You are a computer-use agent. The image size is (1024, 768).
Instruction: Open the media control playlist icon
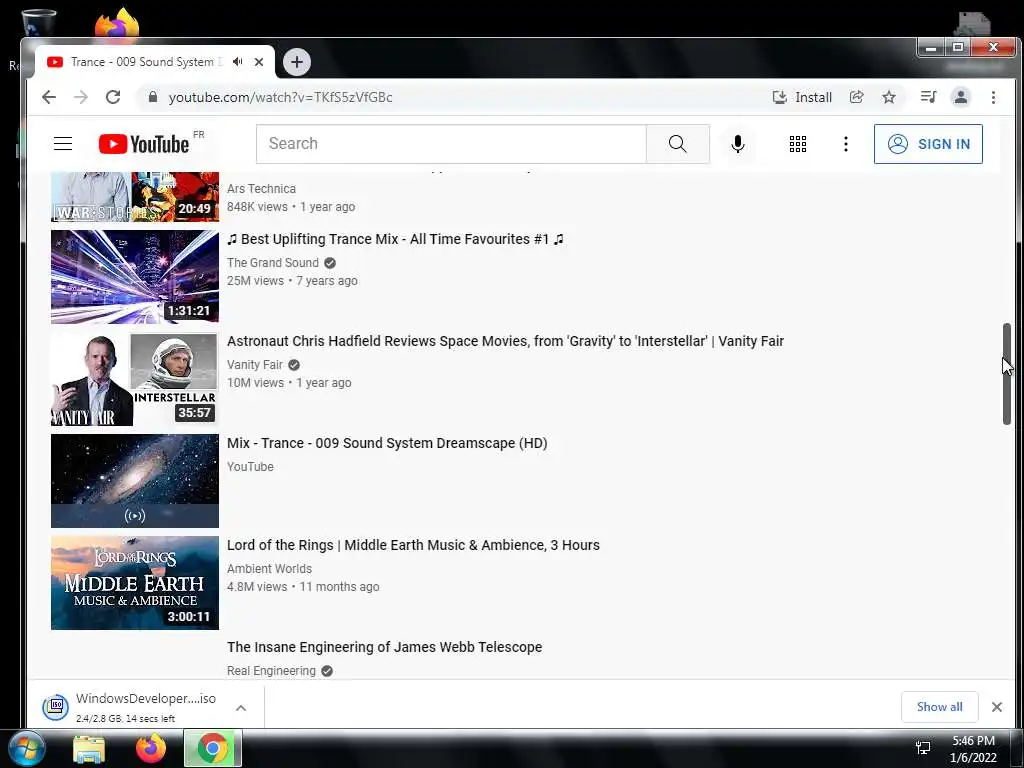tap(928, 97)
